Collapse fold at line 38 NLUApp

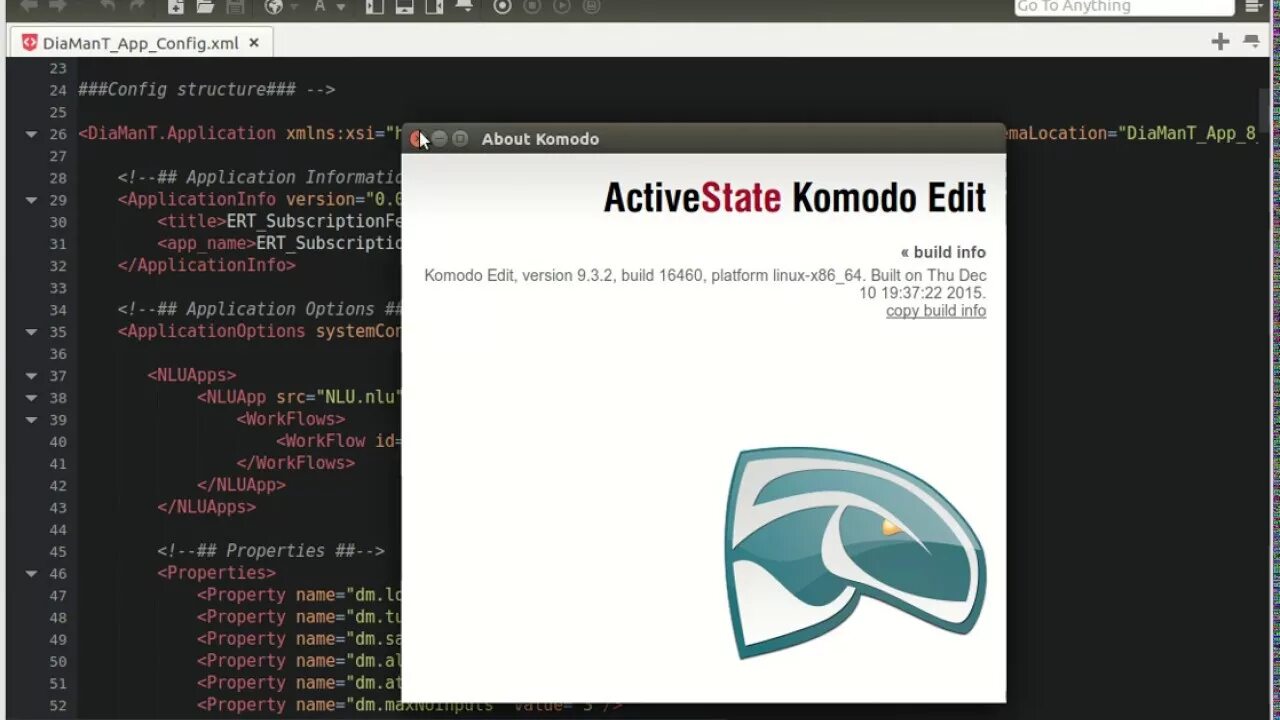[x=31, y=398]
